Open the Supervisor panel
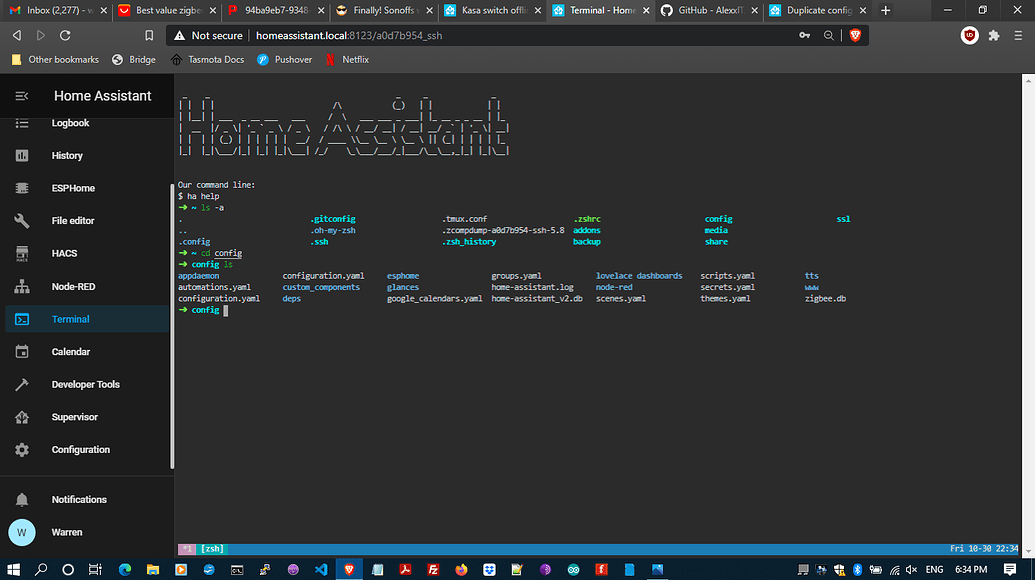 point(86,417)
